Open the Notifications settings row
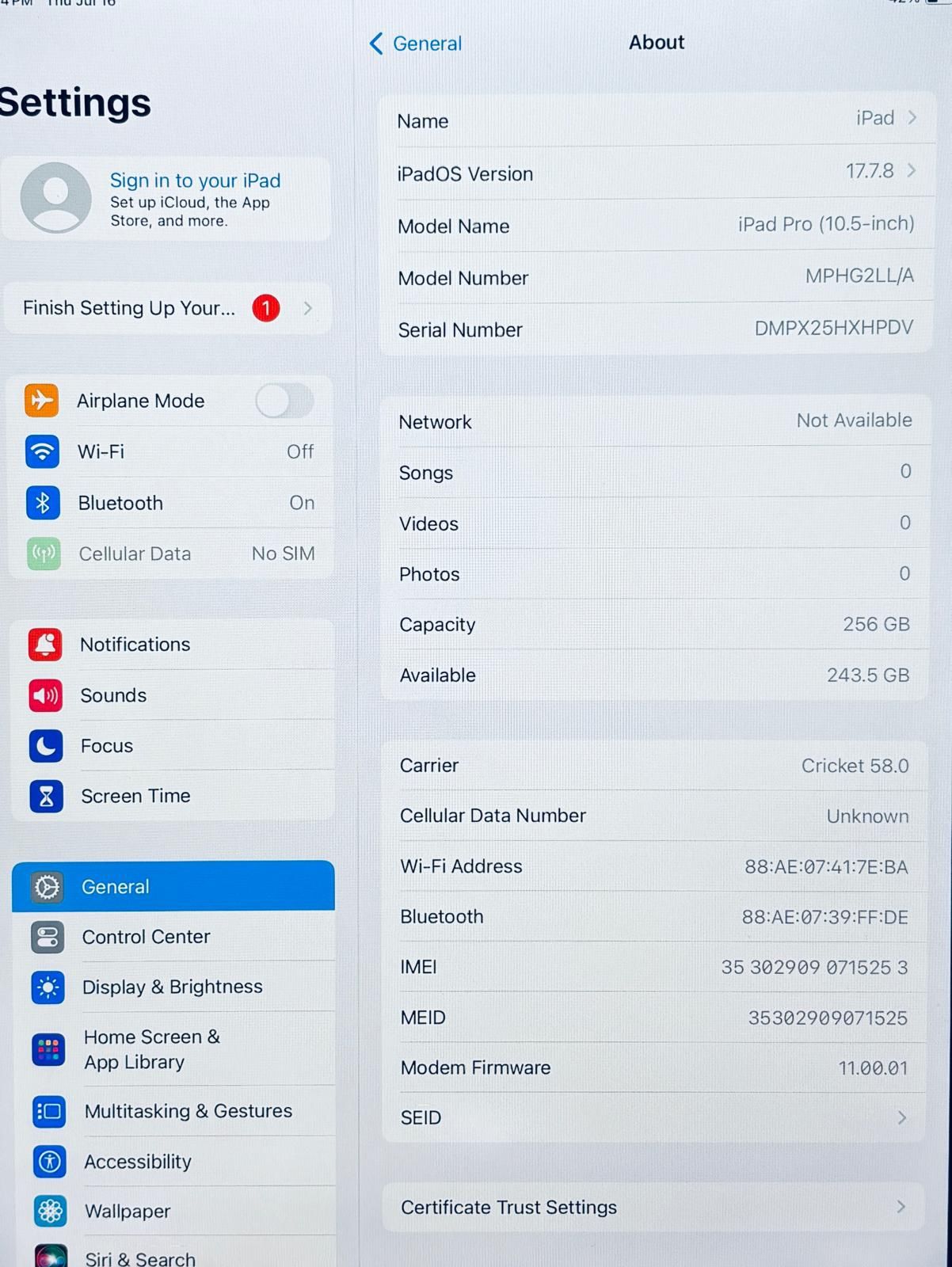This screenshot has height=1267, width=952. coord(173,645)
